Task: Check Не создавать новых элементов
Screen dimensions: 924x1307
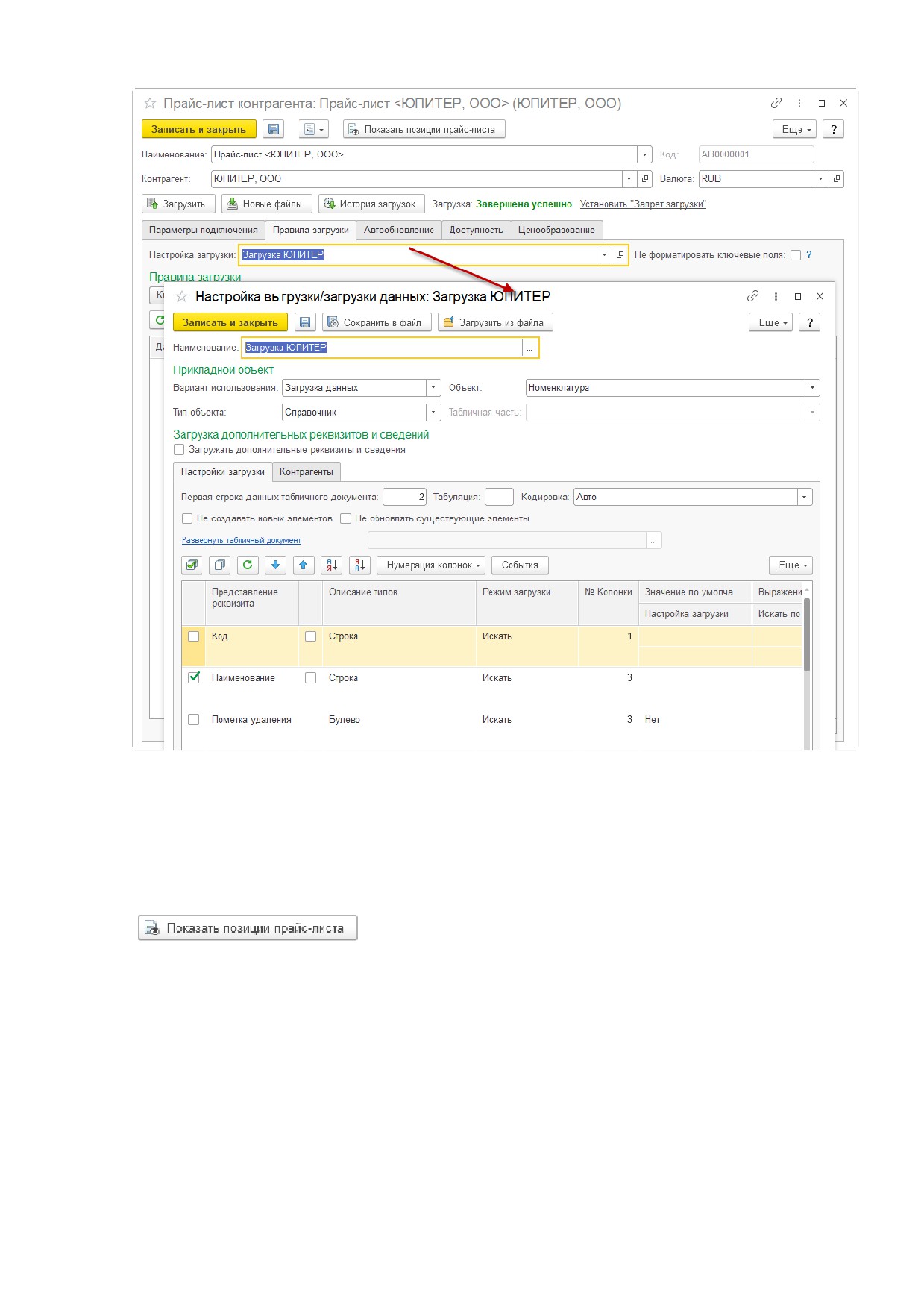Action: pos(187,518)
